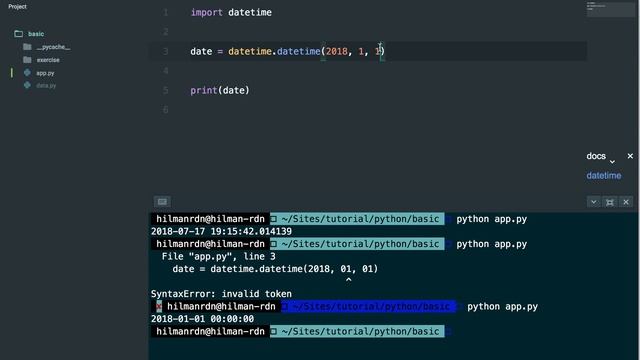Click the 'import' keyword on line 1
This screenshot has height=360, width=640.
tap(207, 13)
